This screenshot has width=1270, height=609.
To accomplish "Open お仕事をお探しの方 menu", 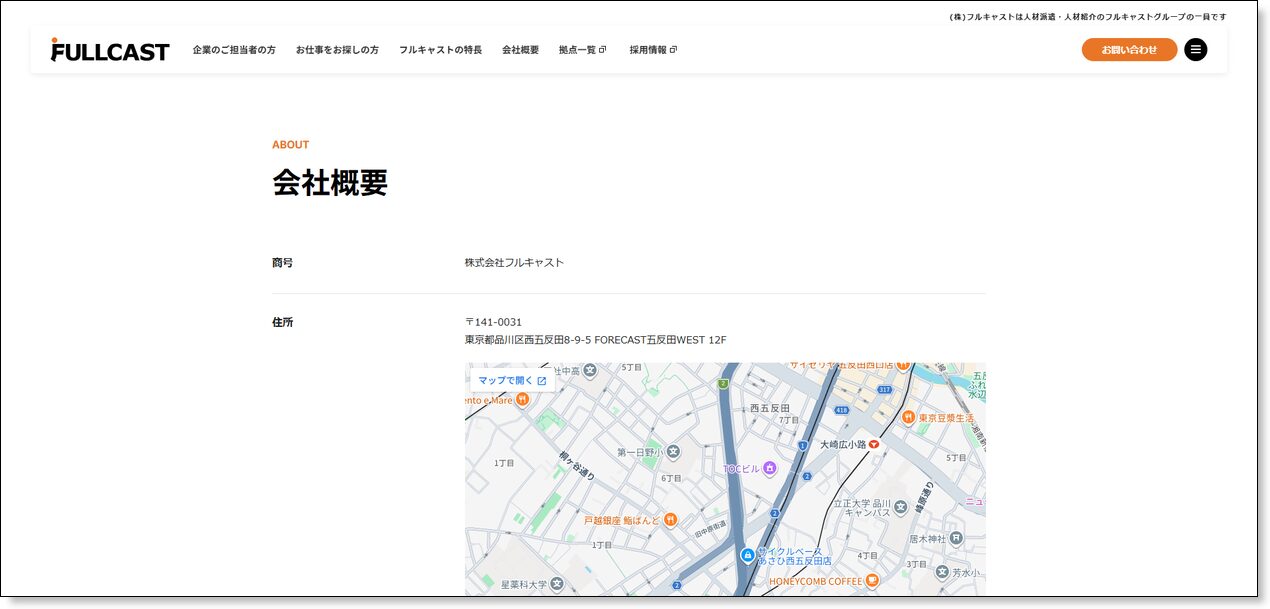I will pyautogui.click(x=337, y=50).
